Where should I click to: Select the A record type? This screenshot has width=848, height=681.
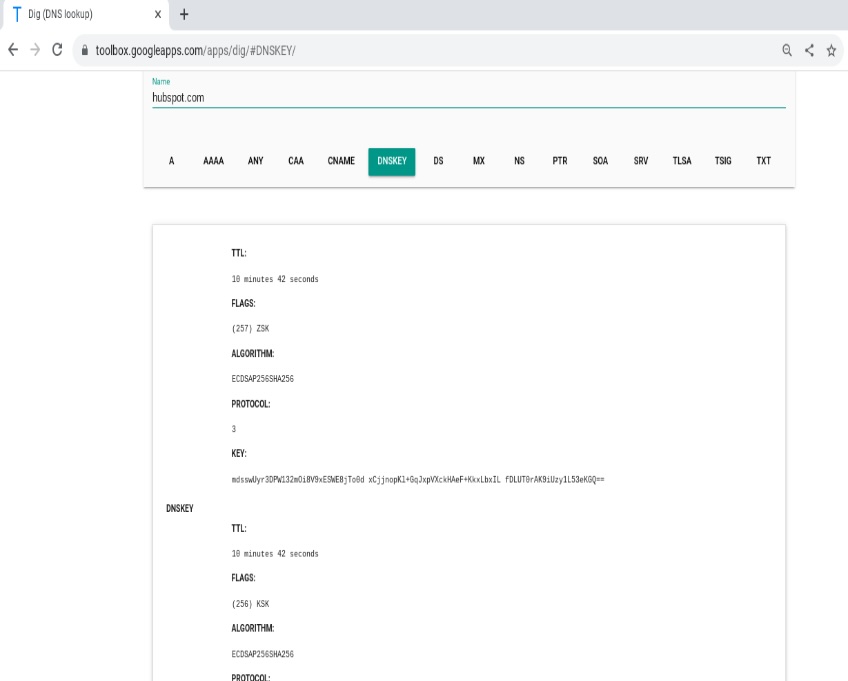171,161
